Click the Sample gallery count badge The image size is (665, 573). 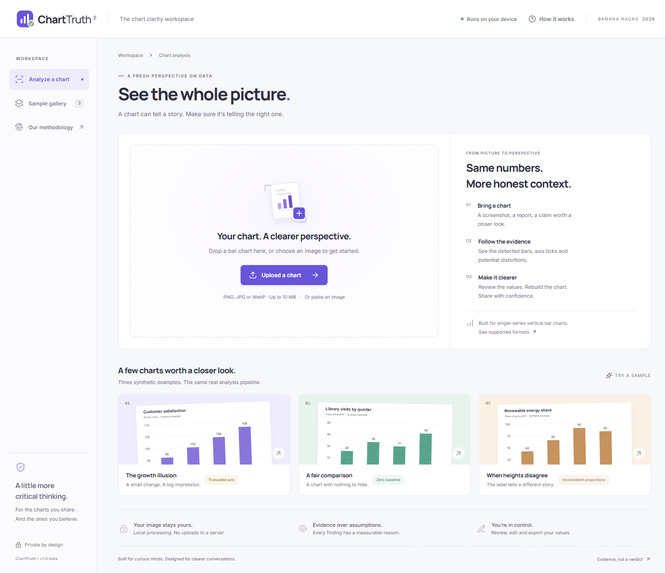pos(79,103)
